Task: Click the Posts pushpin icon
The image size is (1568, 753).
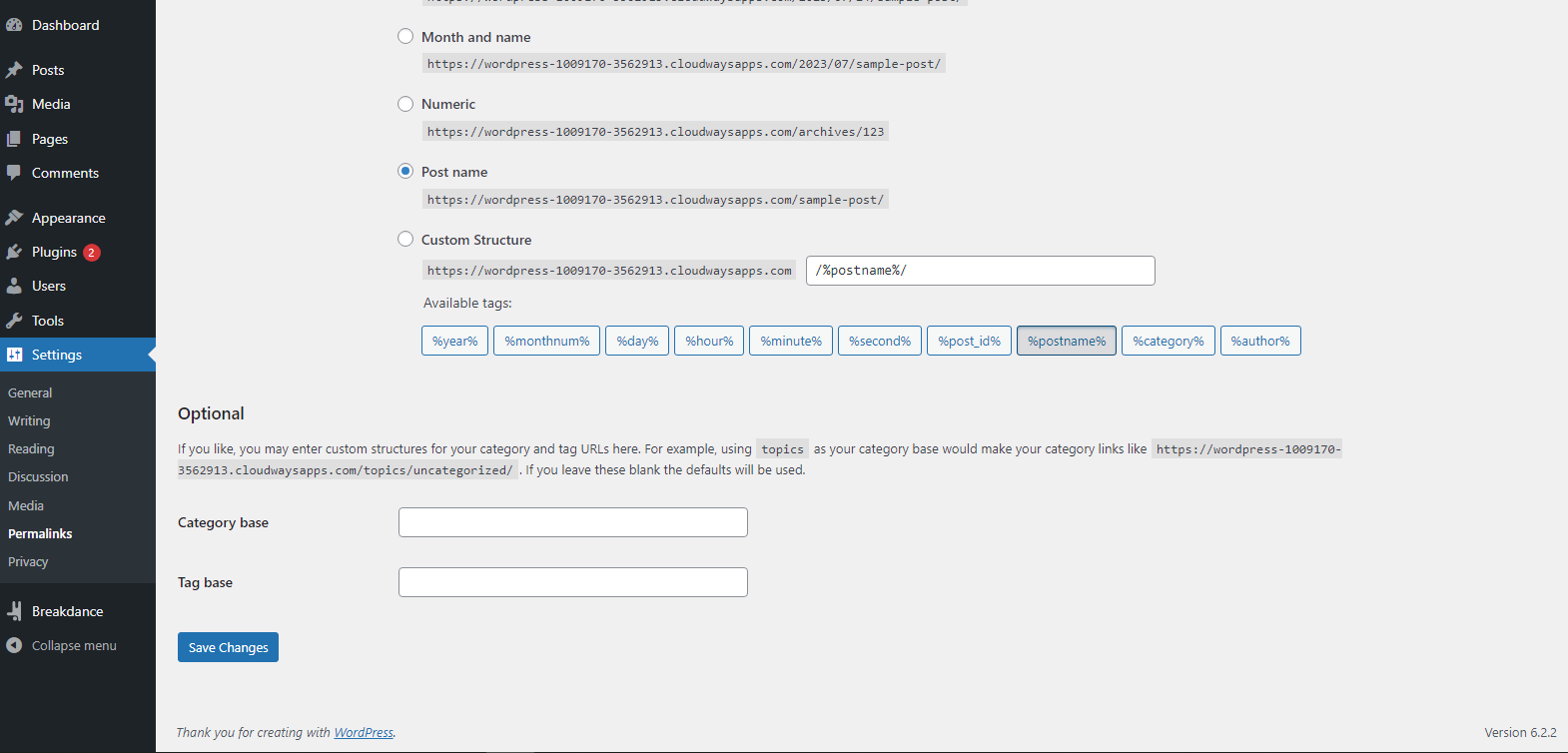Action: pyautogui.click(x=14, y=70)
